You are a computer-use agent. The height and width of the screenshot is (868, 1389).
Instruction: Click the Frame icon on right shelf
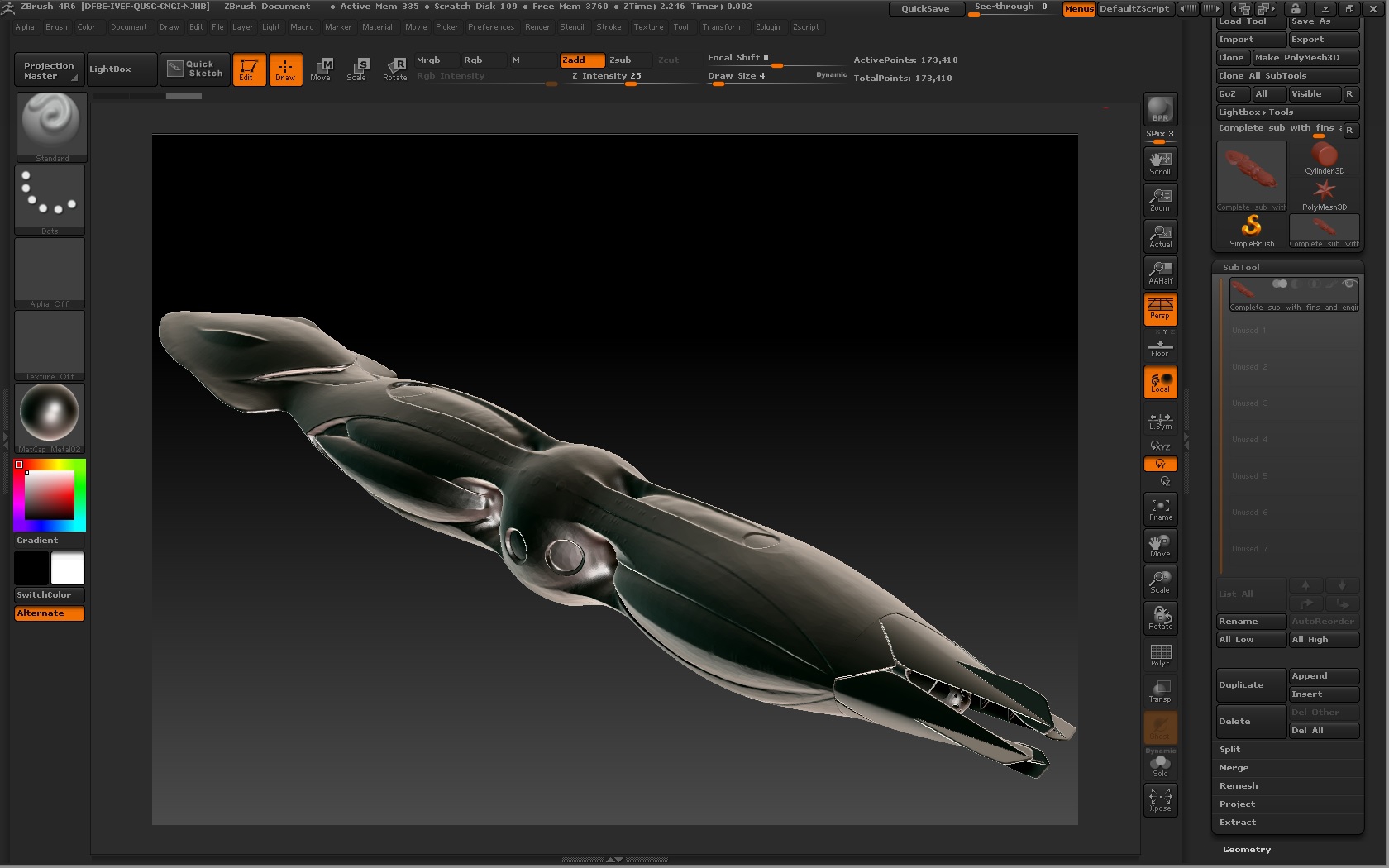[1159, 508]
